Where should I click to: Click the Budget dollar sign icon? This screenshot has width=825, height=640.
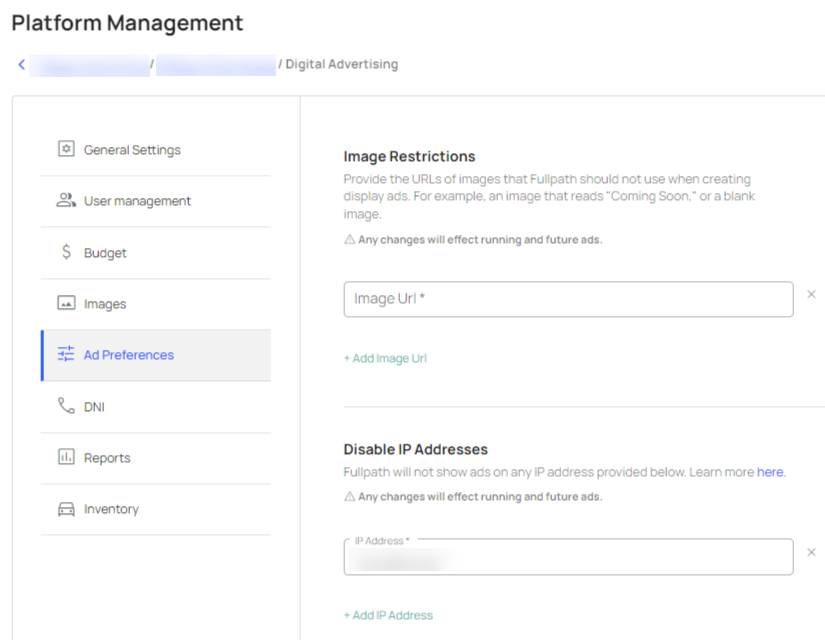[66, 253]
